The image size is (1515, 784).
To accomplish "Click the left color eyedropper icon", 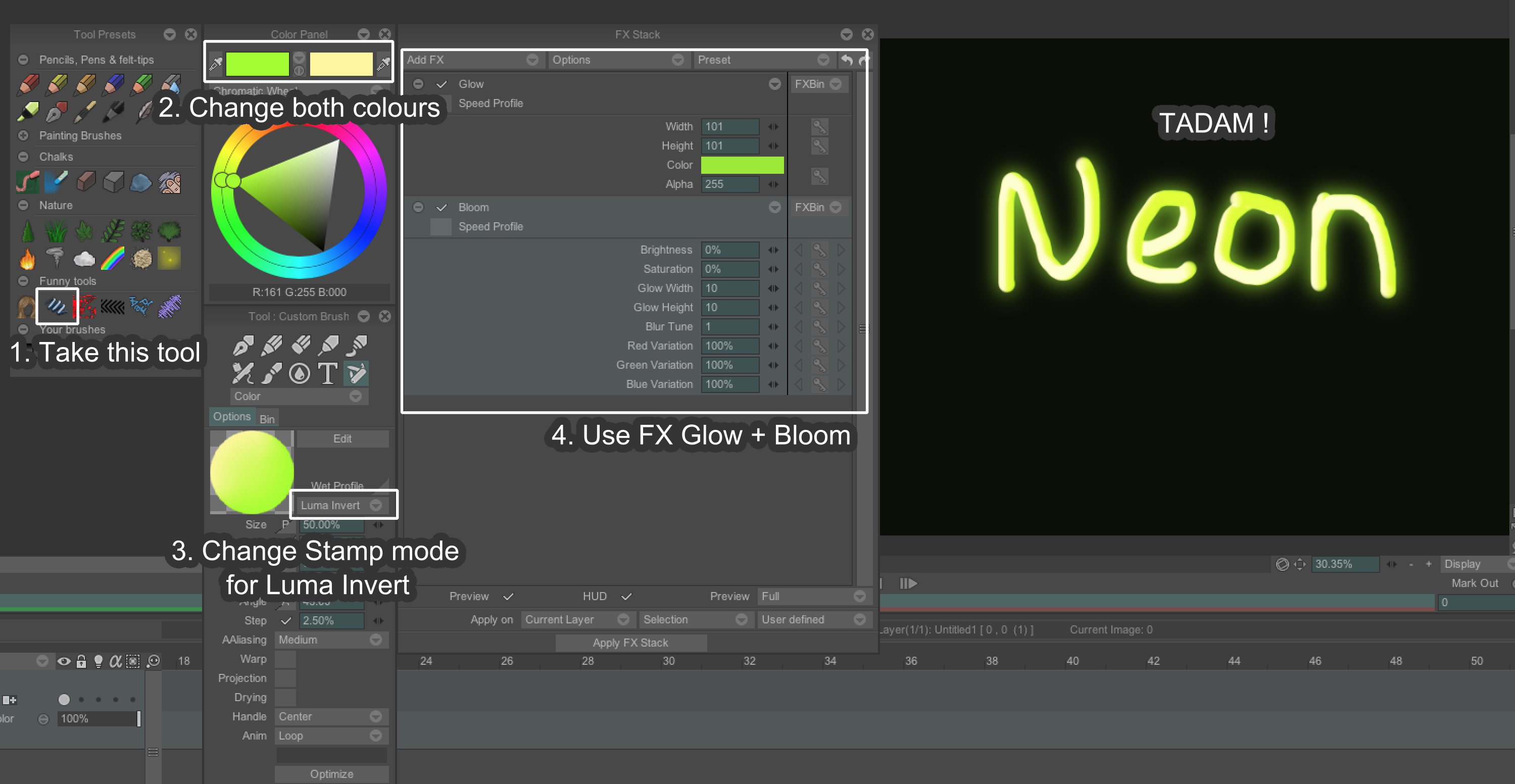I will pos(216,64).
